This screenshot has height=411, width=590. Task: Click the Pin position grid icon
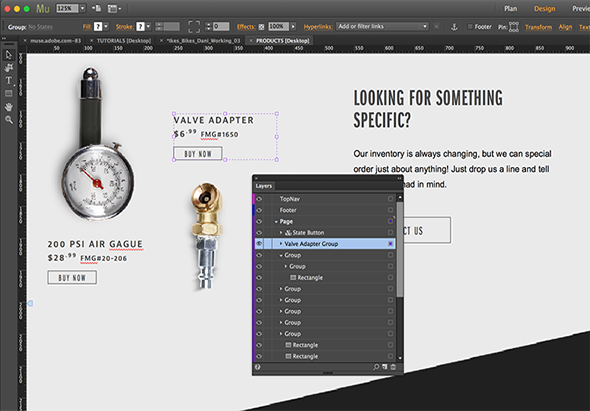pyautogui.click(x=514, y=27)
